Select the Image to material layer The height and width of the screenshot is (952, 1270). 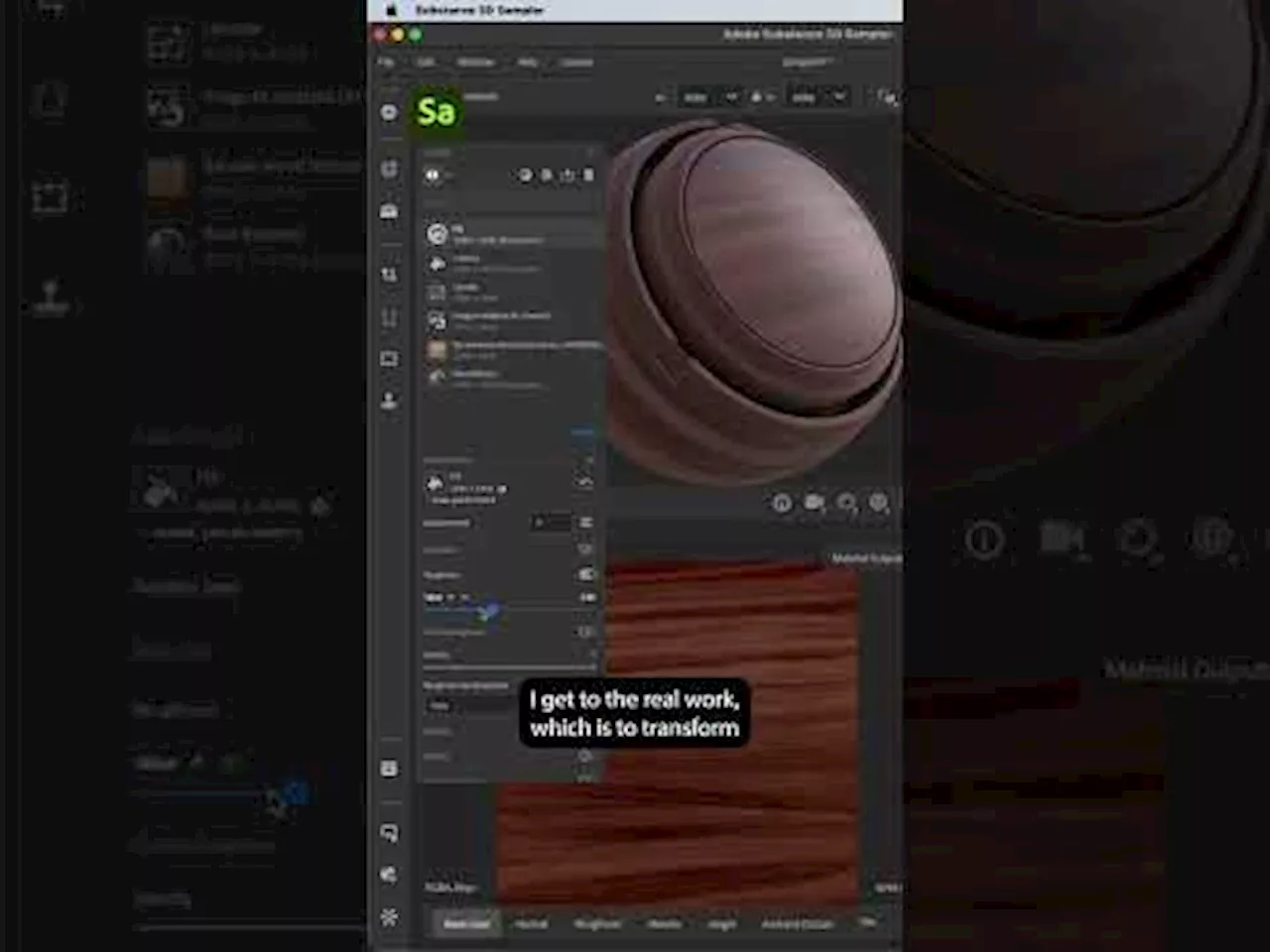[x=514, y=320]
